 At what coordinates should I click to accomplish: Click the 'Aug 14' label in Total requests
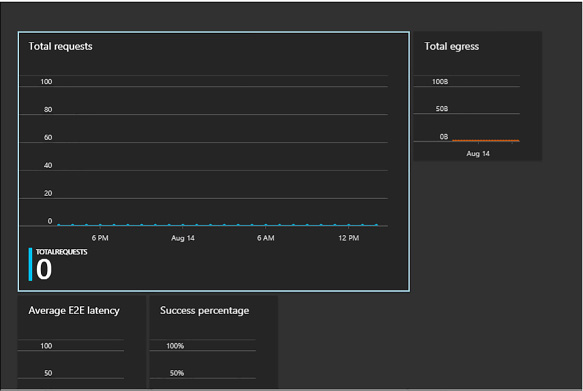tap(183, 238)
